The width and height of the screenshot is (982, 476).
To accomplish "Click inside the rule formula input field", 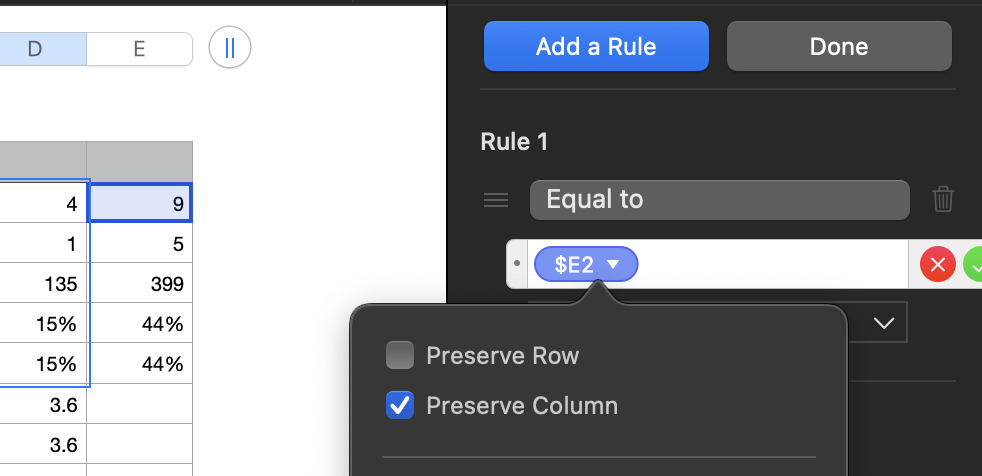I will click(770, 265).
